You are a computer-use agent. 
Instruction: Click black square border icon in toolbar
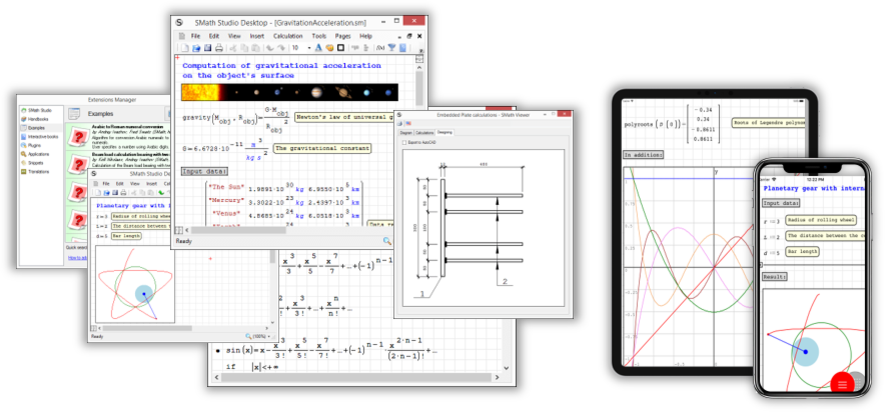click(x=341, y=48)
